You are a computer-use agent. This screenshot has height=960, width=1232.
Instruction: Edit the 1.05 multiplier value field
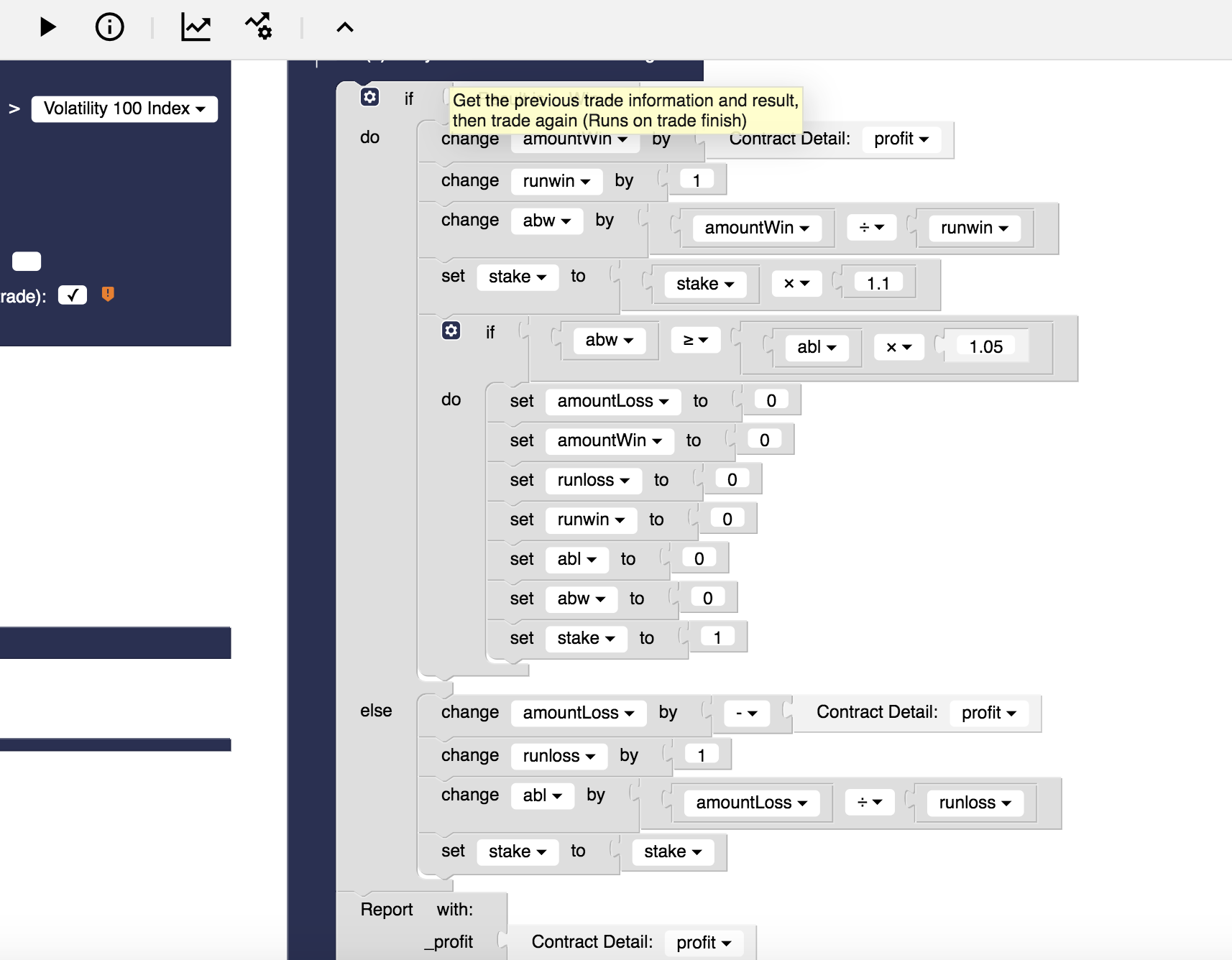pos(985,346)
